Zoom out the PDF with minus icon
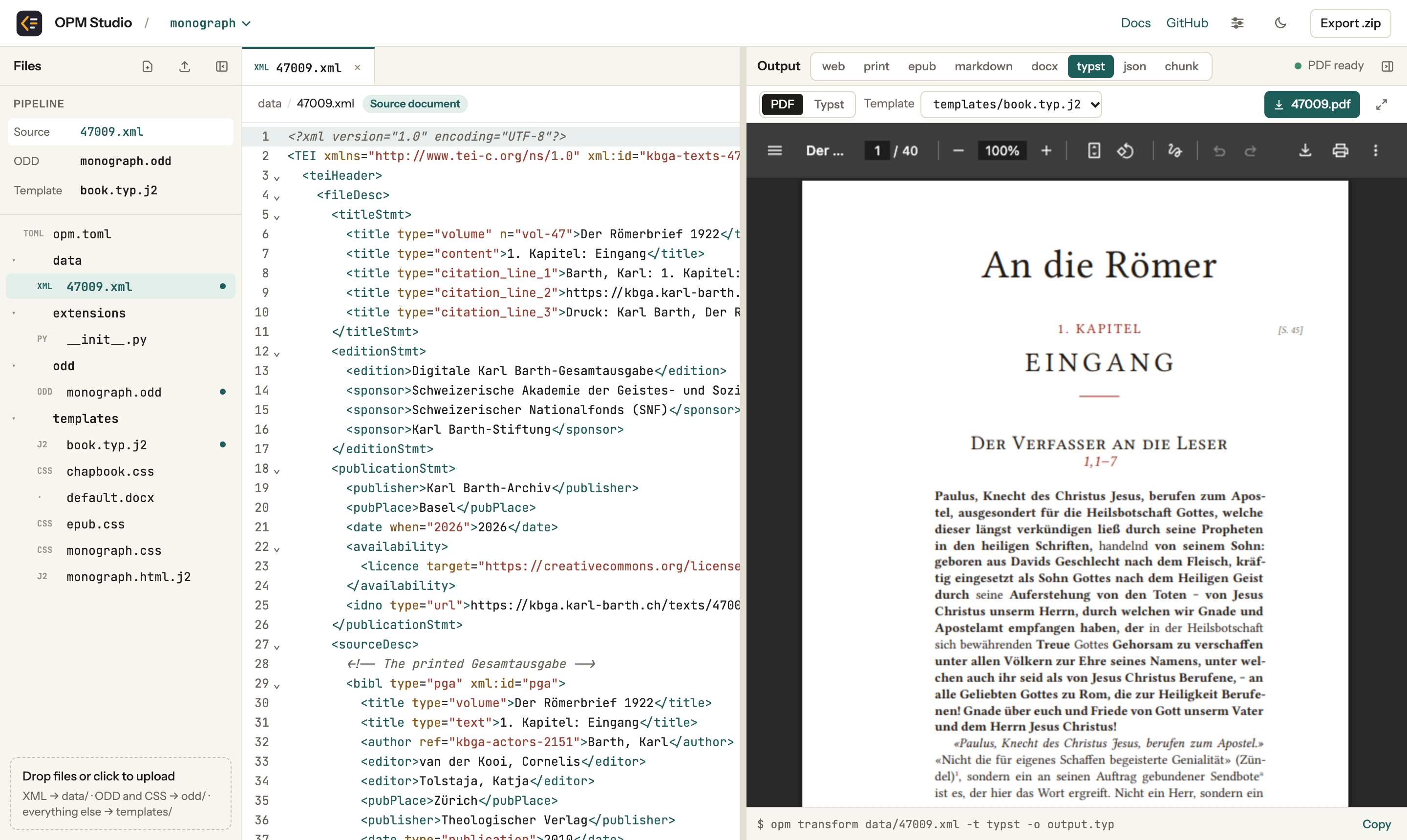 pos(958,150)
